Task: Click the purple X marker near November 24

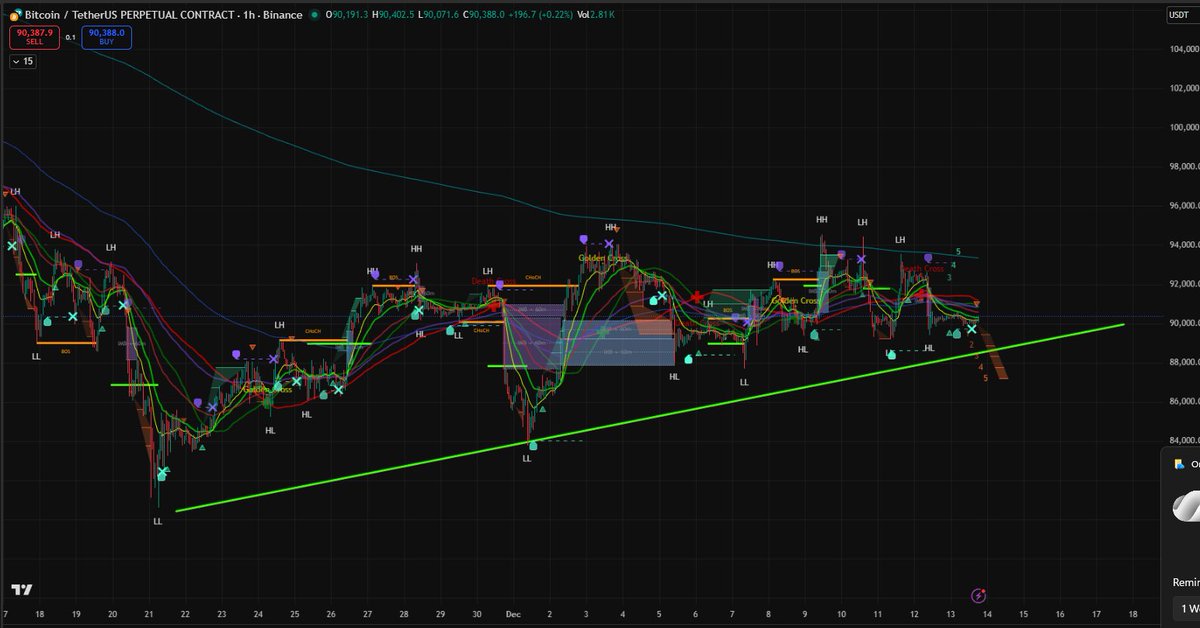Action: point(273,359)
